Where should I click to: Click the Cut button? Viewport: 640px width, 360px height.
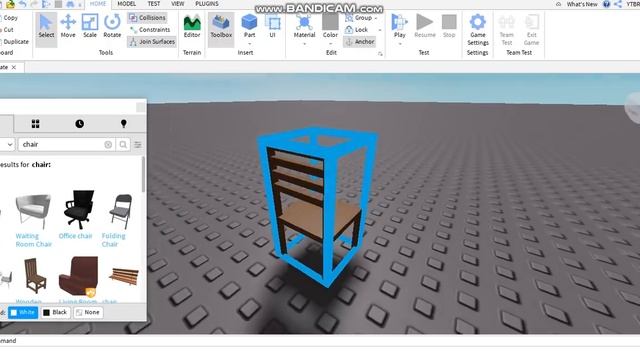click(7, 30)
